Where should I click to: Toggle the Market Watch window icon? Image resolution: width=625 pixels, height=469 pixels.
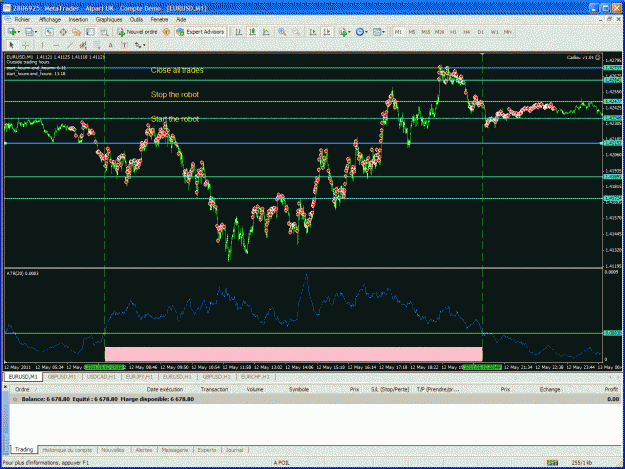tap(49, 32)
